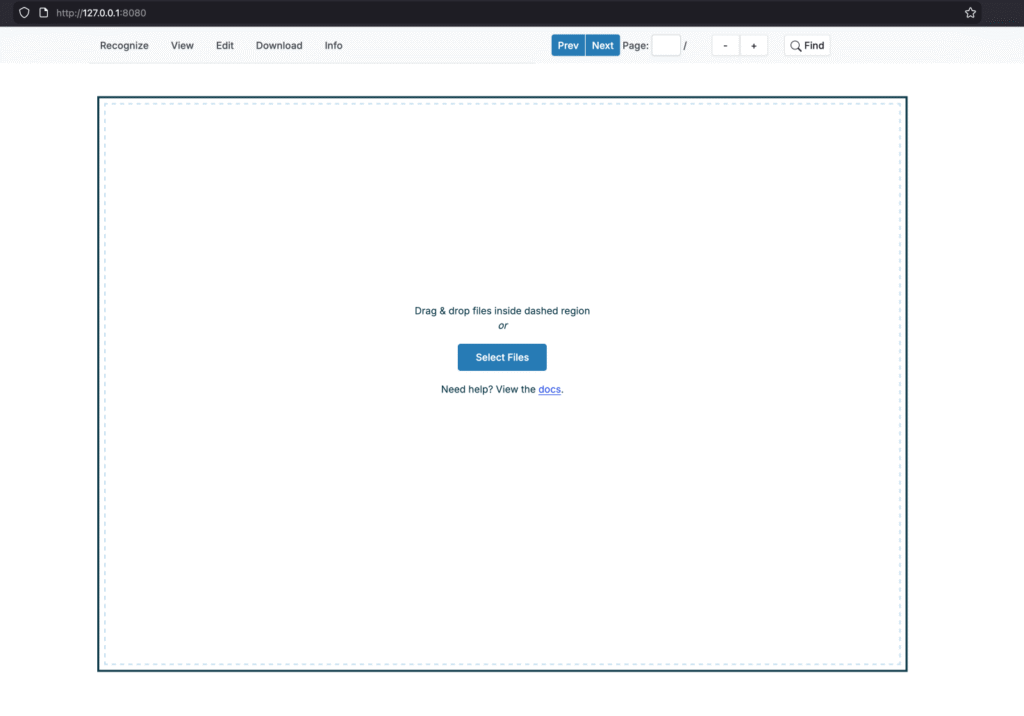This screenshot has height=716, width=1024.
Task: Expand the View menu
Action: point(182,46)
